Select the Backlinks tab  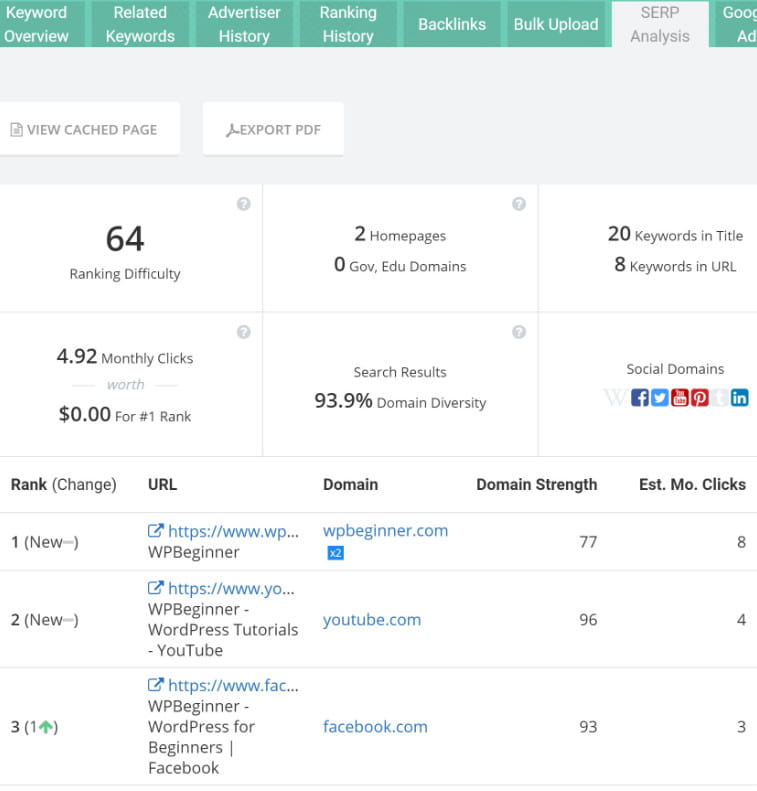(x=452, y=24)
